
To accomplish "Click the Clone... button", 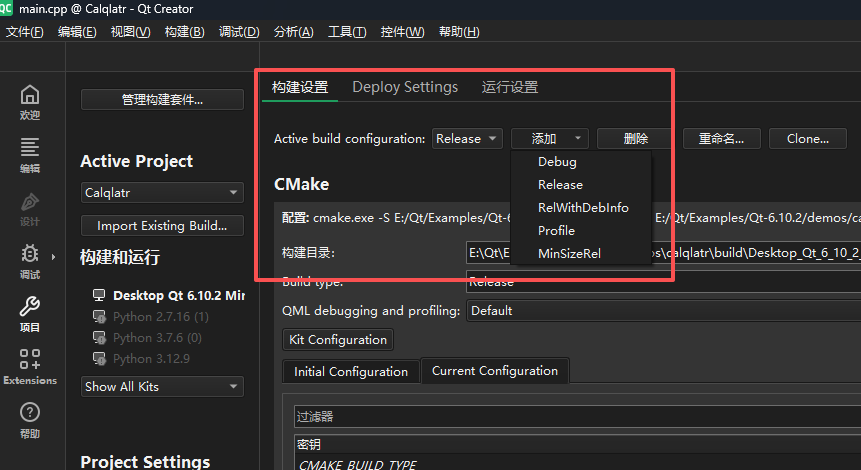I will coord(808,139).
